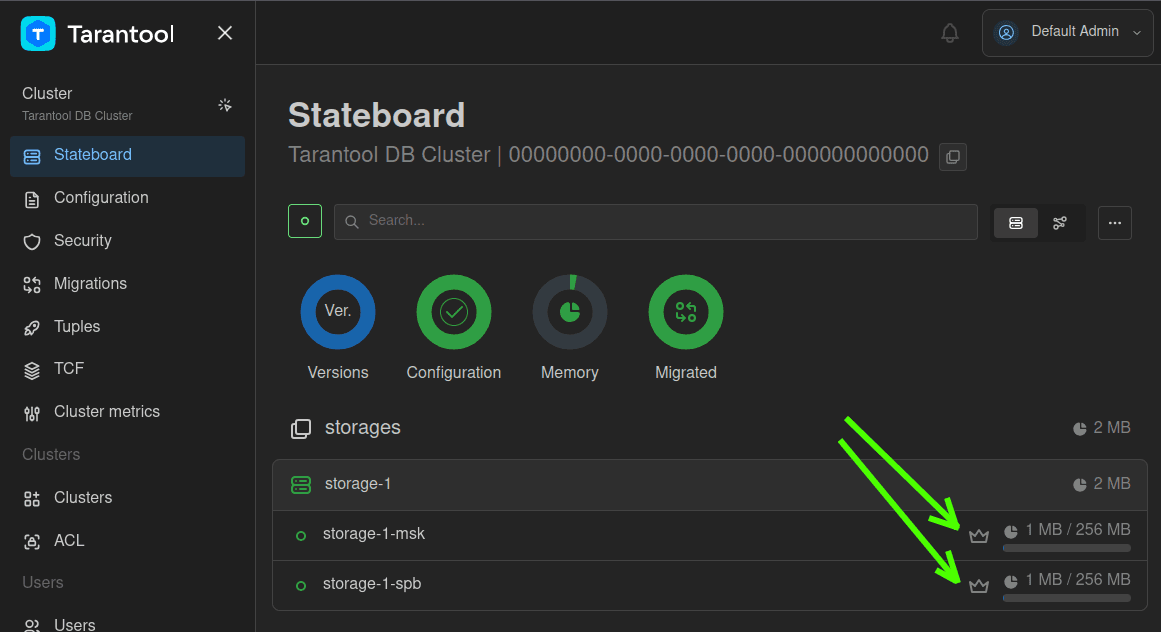Close the sidebar with the X button
1161x632 pixels.
225,33
